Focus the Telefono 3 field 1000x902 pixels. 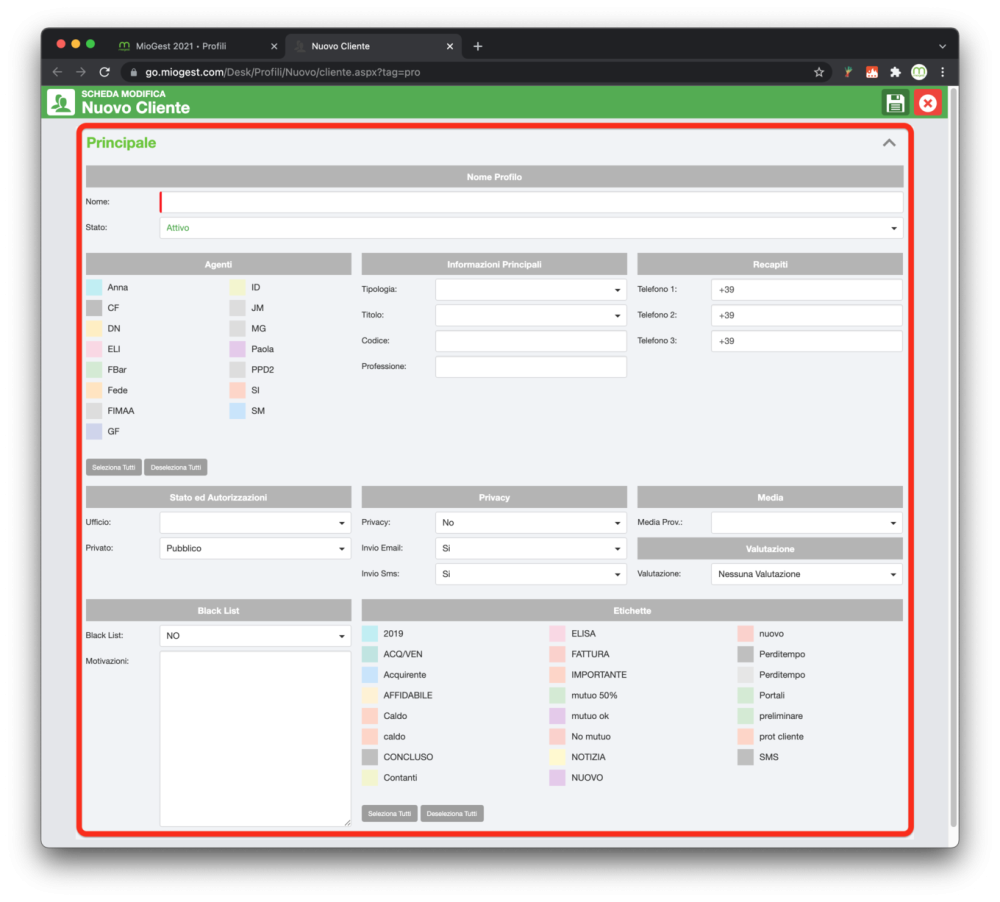click(807, 341)
